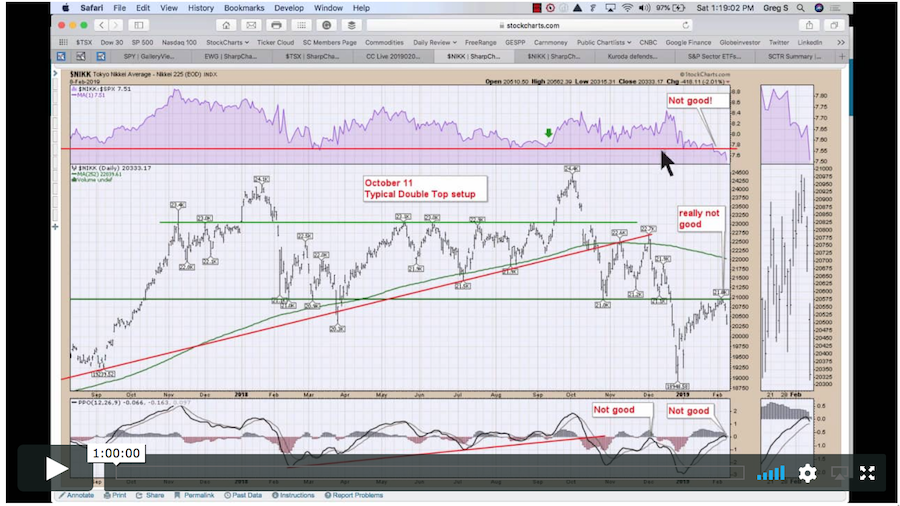Open the Ticker Cloud bookmark

coord(276,42)
